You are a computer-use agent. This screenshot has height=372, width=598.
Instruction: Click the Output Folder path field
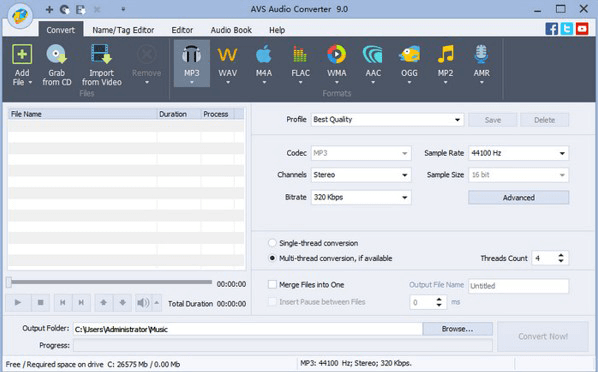[x=248, y=329]
